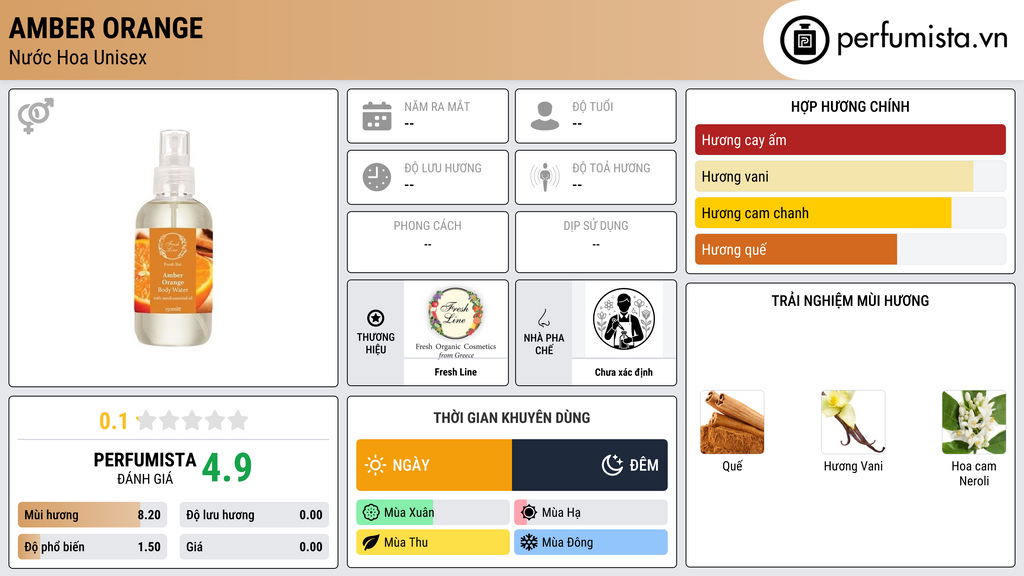Viewport: 1024px width, 576px height.
Task: Click the Fresh Line brand name link
Action: point(456,372)
